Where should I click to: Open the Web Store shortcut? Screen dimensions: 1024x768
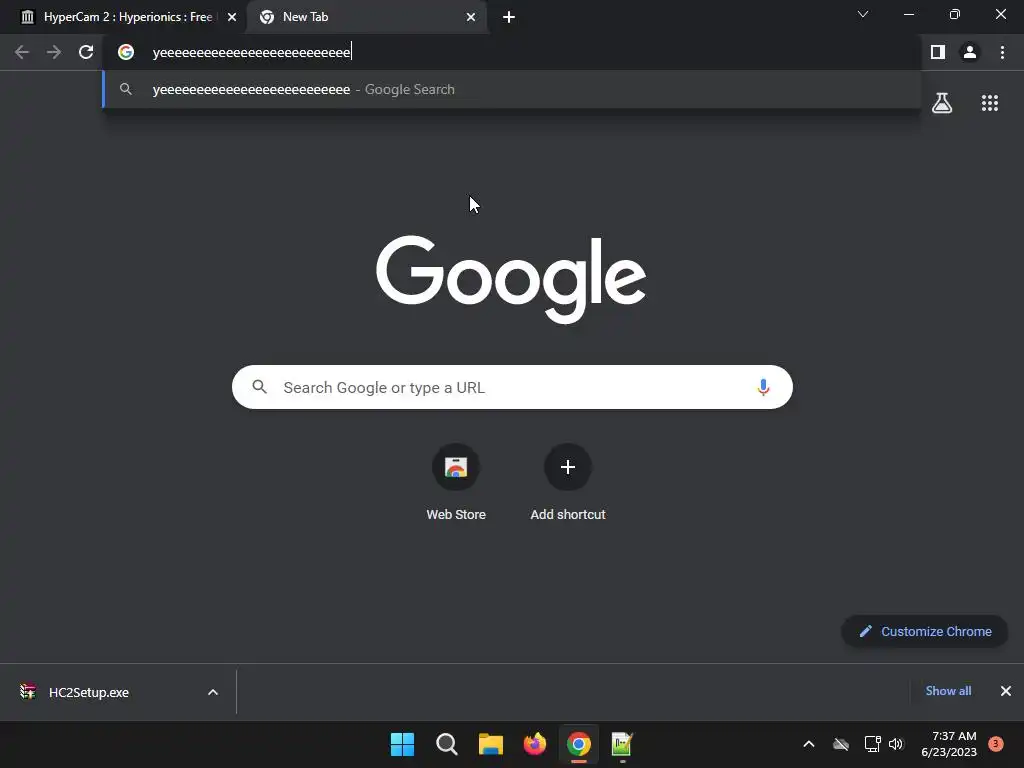pyautogui.click(x=456, y=482)
